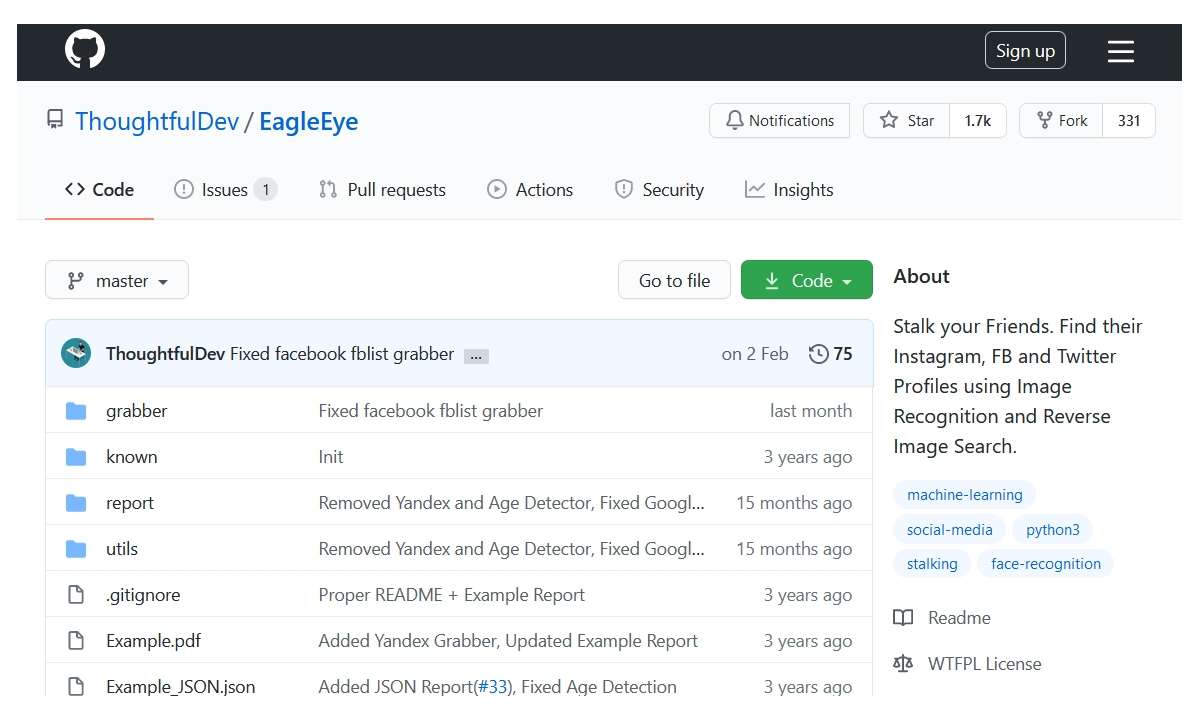Select the social-media topic tag

(950, 530)
